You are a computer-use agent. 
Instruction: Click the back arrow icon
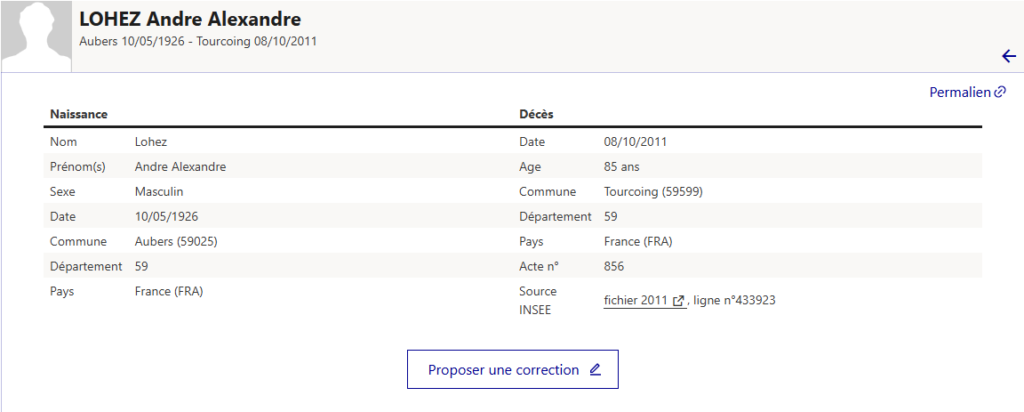[x=1008, y=56]
